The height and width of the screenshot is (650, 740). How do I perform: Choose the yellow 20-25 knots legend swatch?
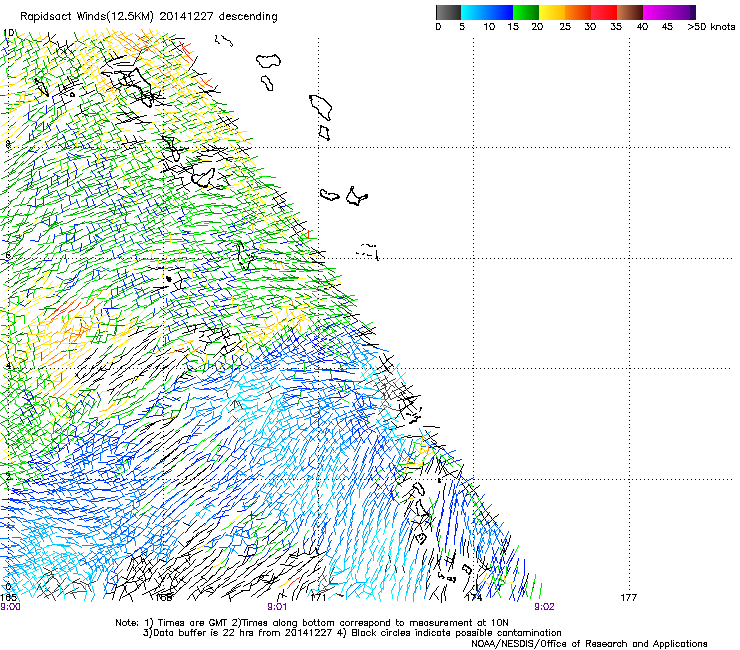tap(552, 12)
